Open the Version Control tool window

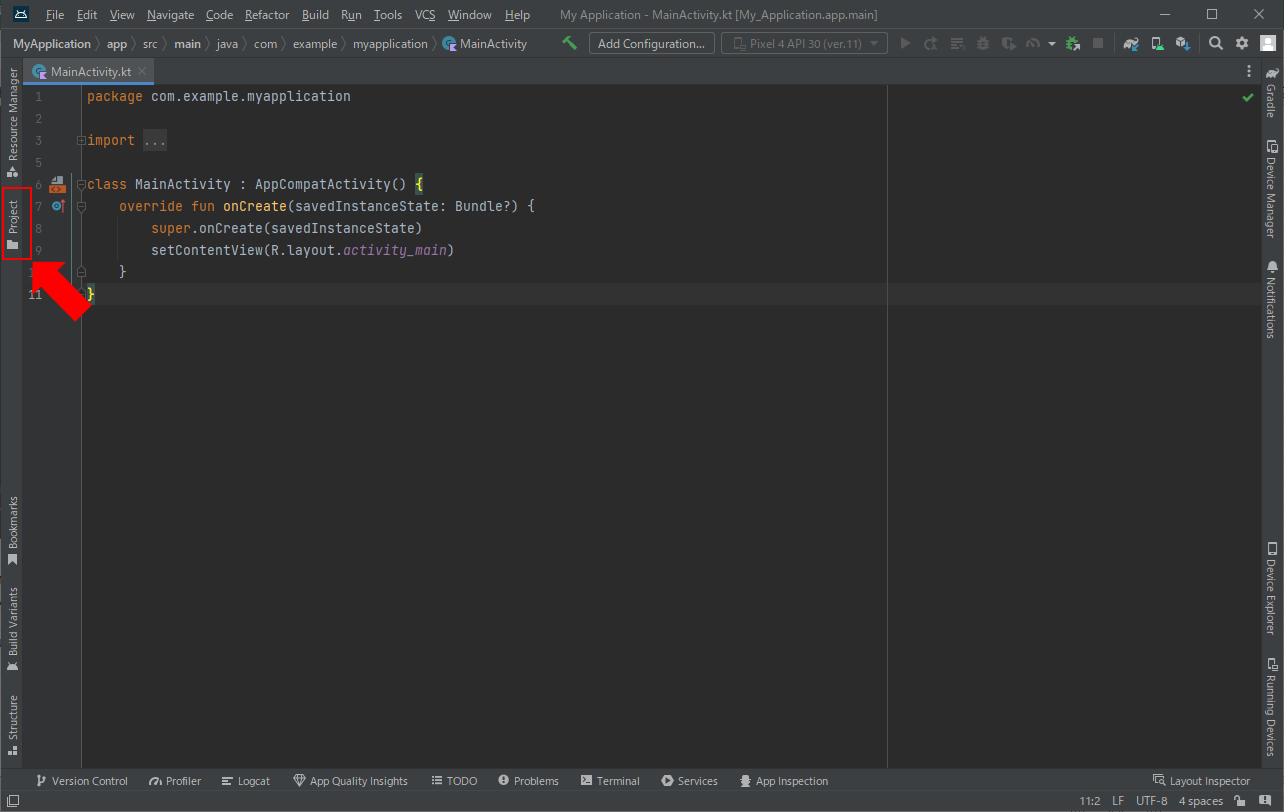click(x=82, y=781)
